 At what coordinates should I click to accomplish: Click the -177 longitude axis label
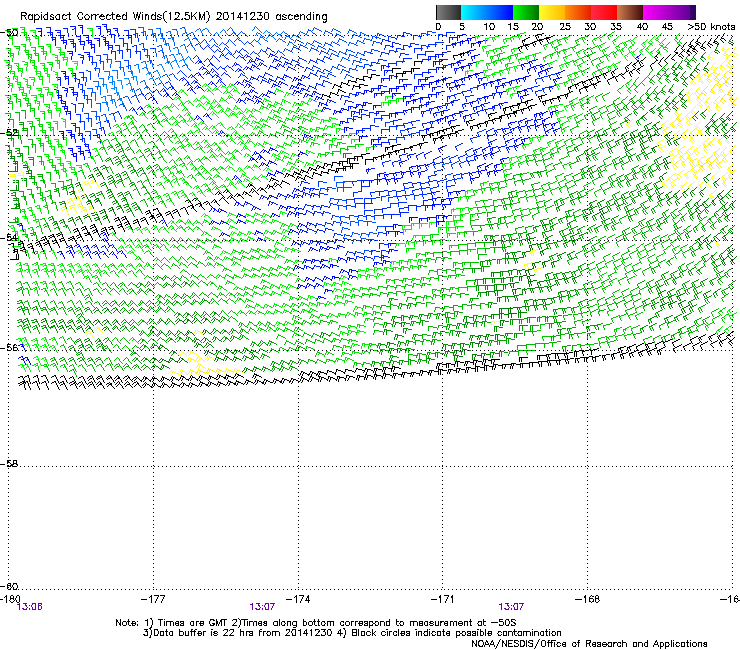[153, 599]
